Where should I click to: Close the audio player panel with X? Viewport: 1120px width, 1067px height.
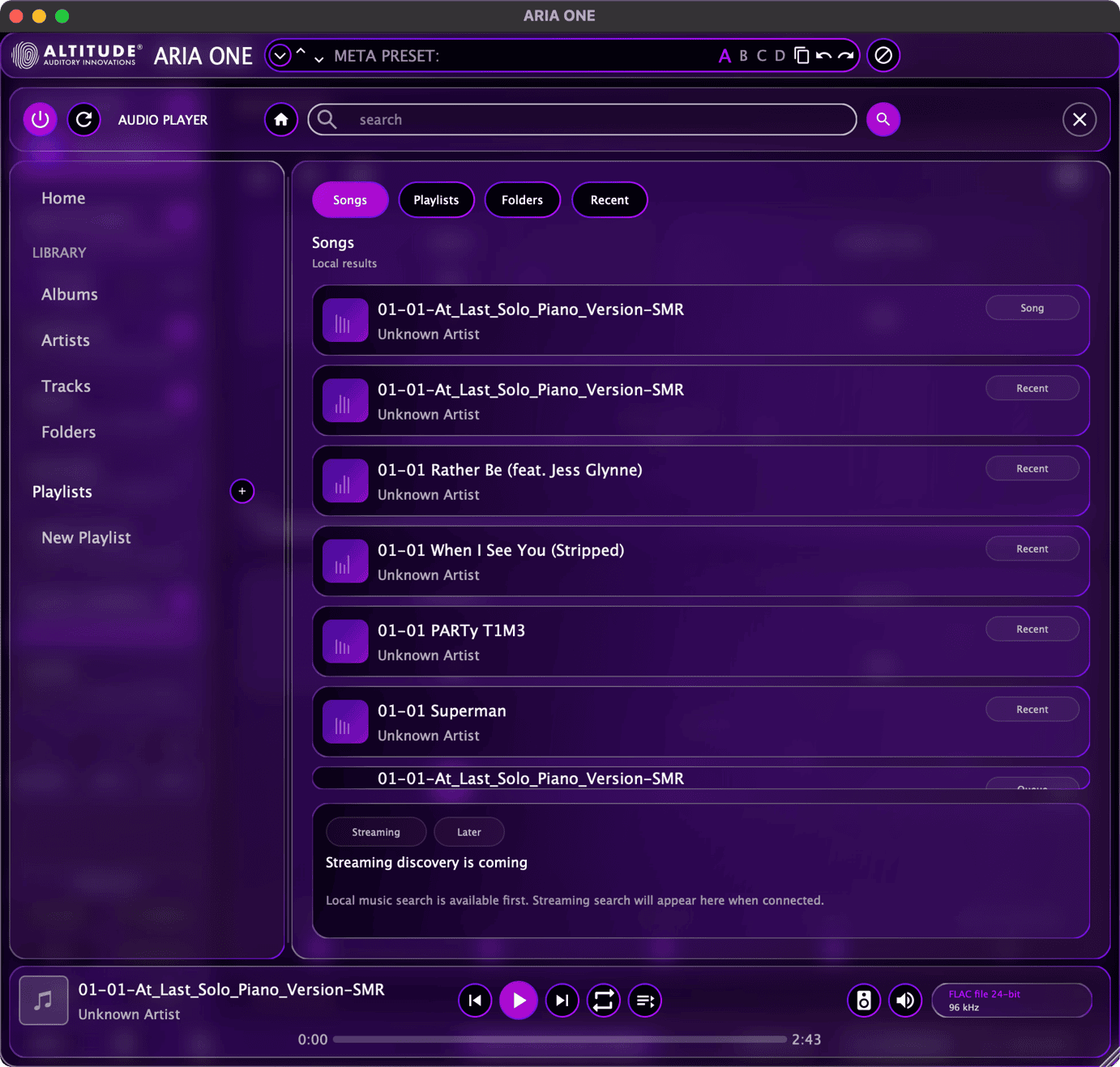pos(1079,120)
